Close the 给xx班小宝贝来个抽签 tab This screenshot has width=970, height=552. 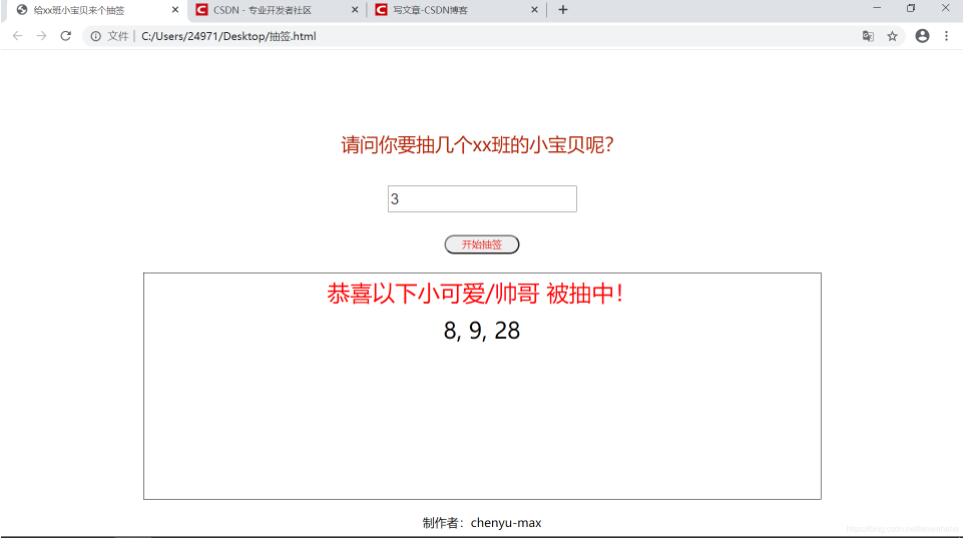175,10
